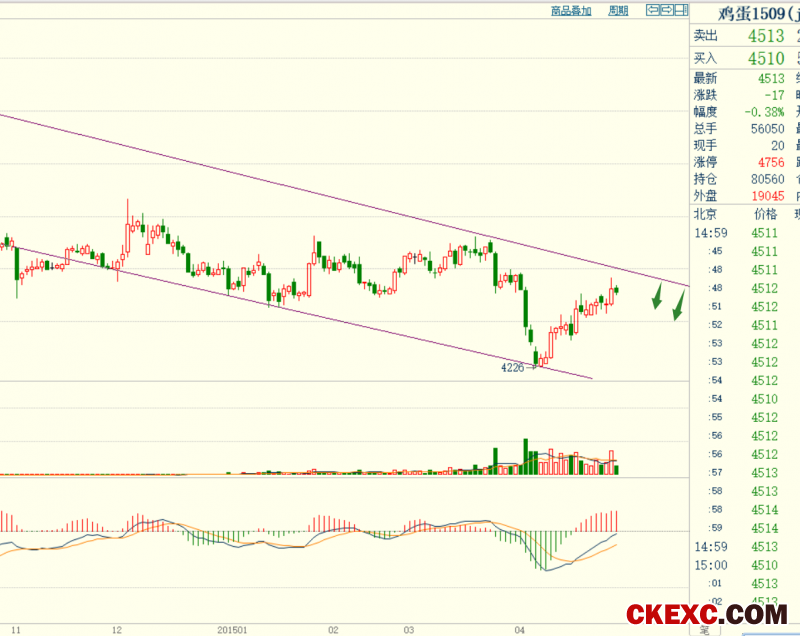This screenshot has width=800, height=636.
Task: Open the 商品叠加 overlay link
Action: tap(571, 10)
